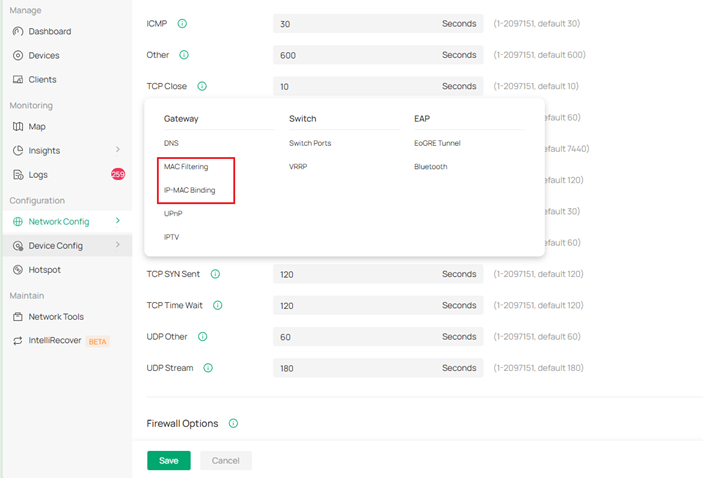The image size is (703, 478).
Task: Click the ICMP timeout input field
Action: click(x=378, y=24)
